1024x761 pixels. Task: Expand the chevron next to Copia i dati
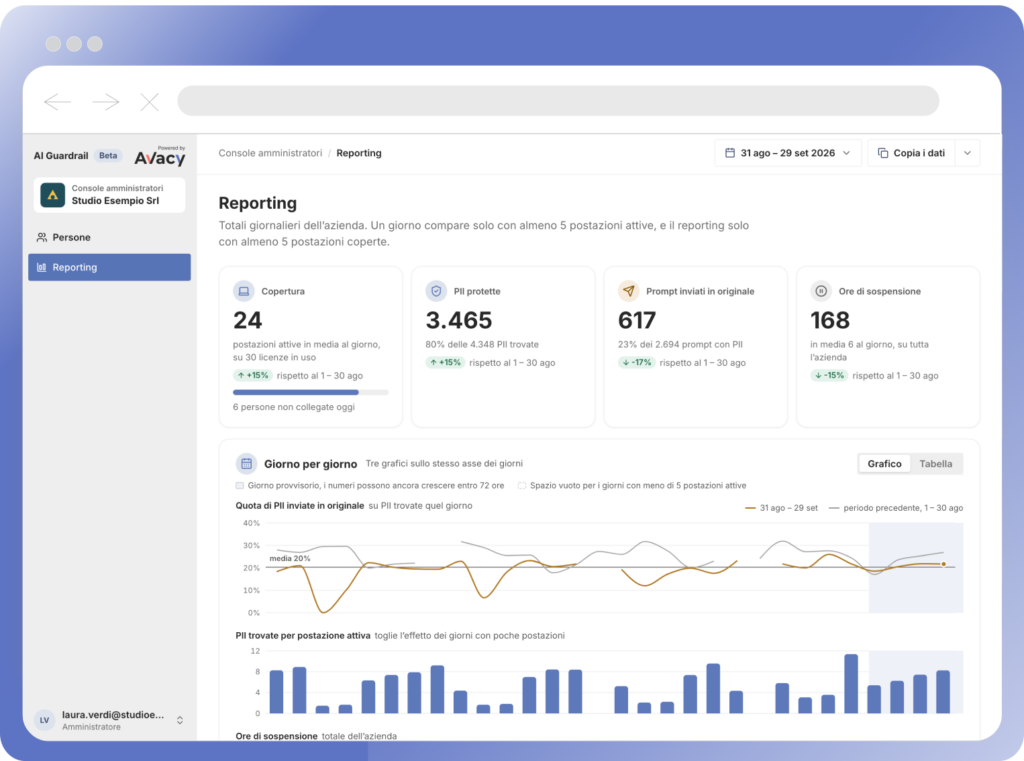tap(968, 153)
